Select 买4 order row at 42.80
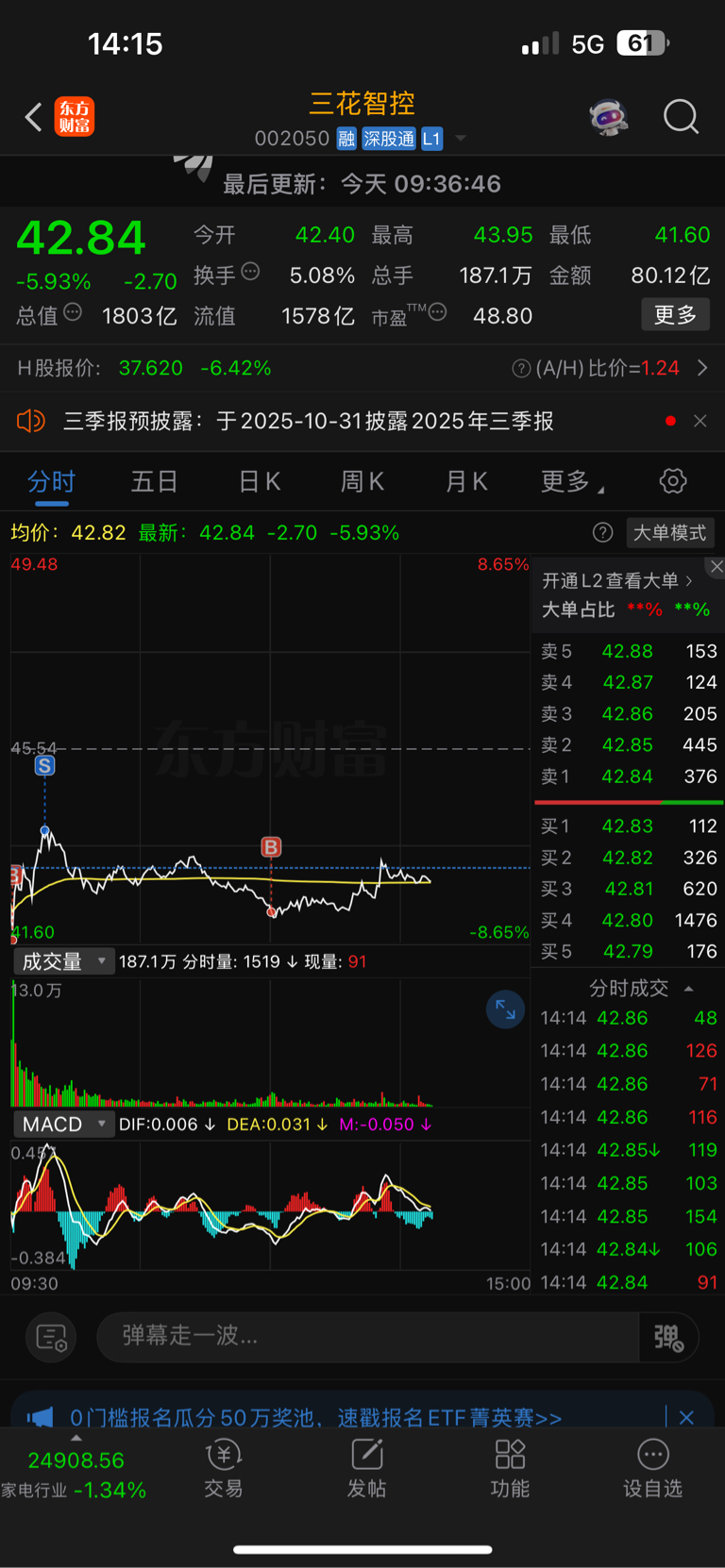The height and width of the screenshot is (1568, 725). pos(629,920)
